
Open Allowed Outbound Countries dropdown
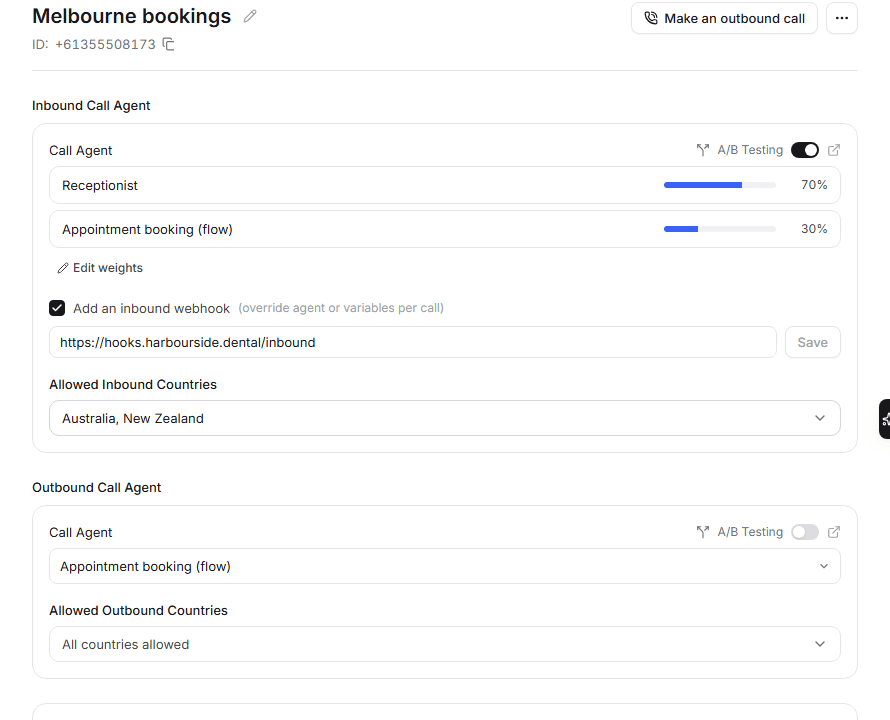(444, 644)
